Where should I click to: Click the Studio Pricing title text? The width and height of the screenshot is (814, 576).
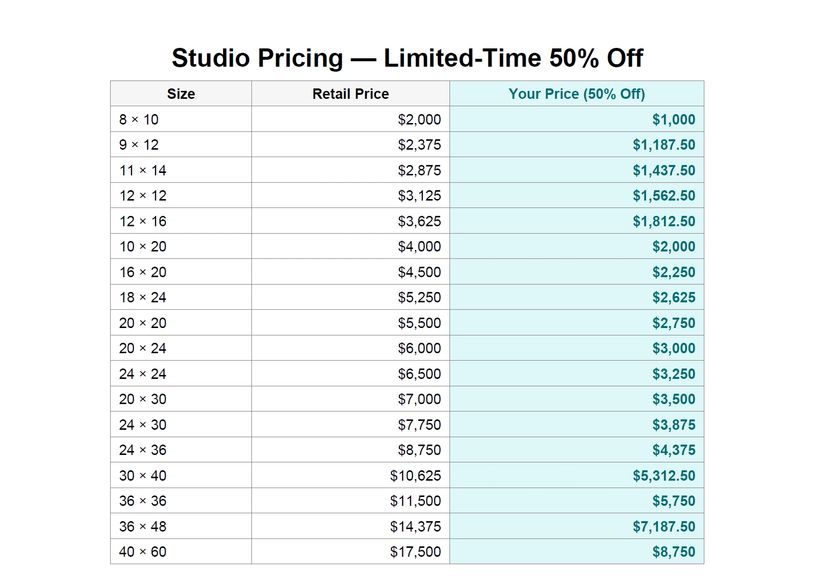406,57
